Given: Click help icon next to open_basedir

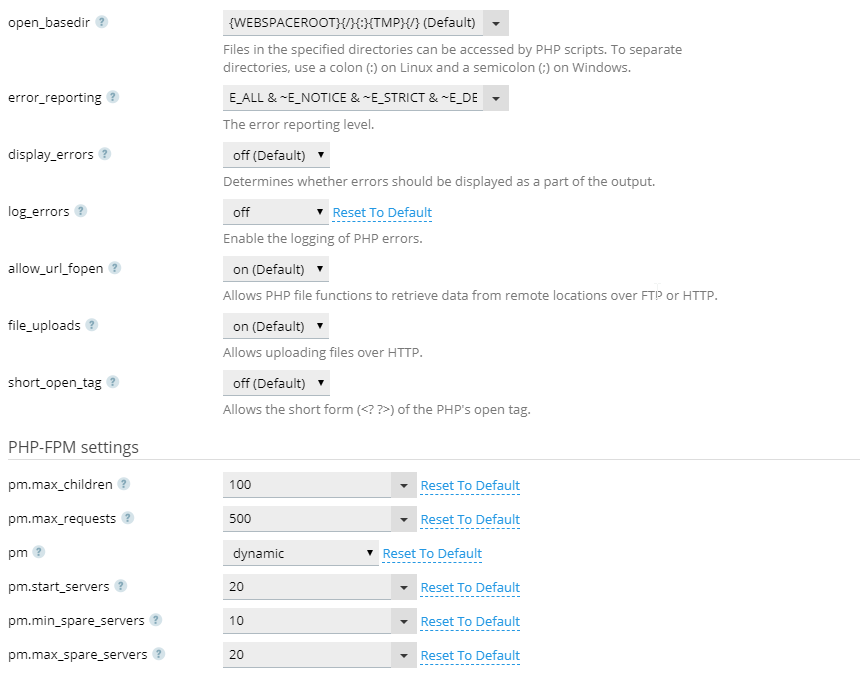Looking at the screenshot, I should (x=101, y=23).
